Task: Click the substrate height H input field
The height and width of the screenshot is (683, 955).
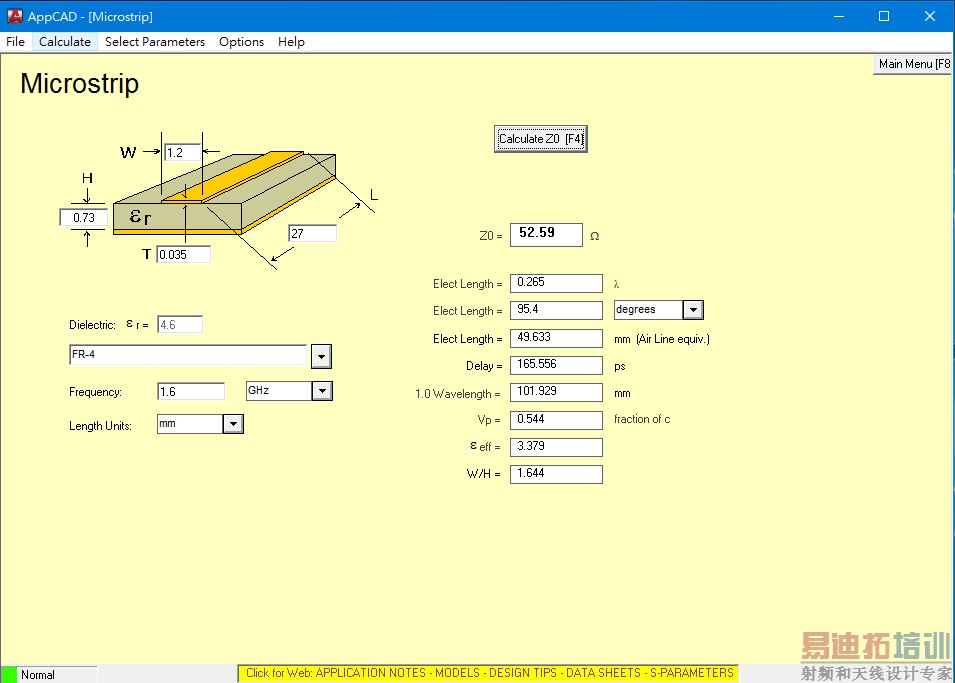Action: [84, 217]
